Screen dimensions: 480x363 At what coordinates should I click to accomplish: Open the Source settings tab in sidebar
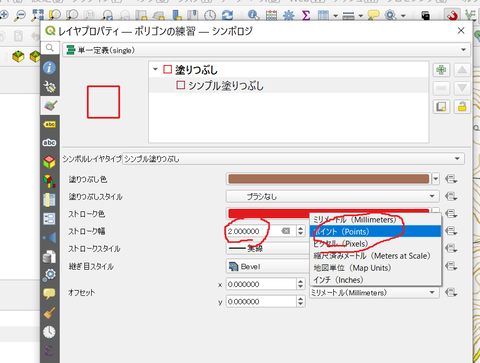point(49,87)
